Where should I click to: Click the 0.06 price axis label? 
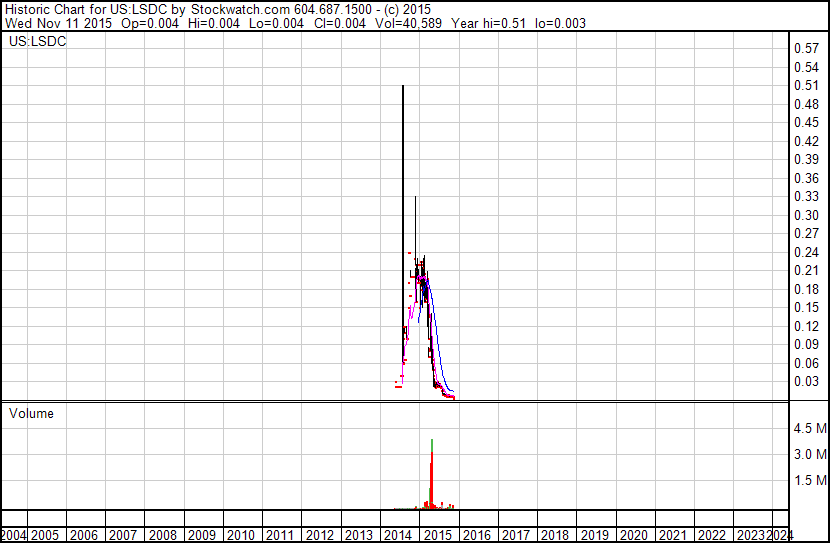807,364
